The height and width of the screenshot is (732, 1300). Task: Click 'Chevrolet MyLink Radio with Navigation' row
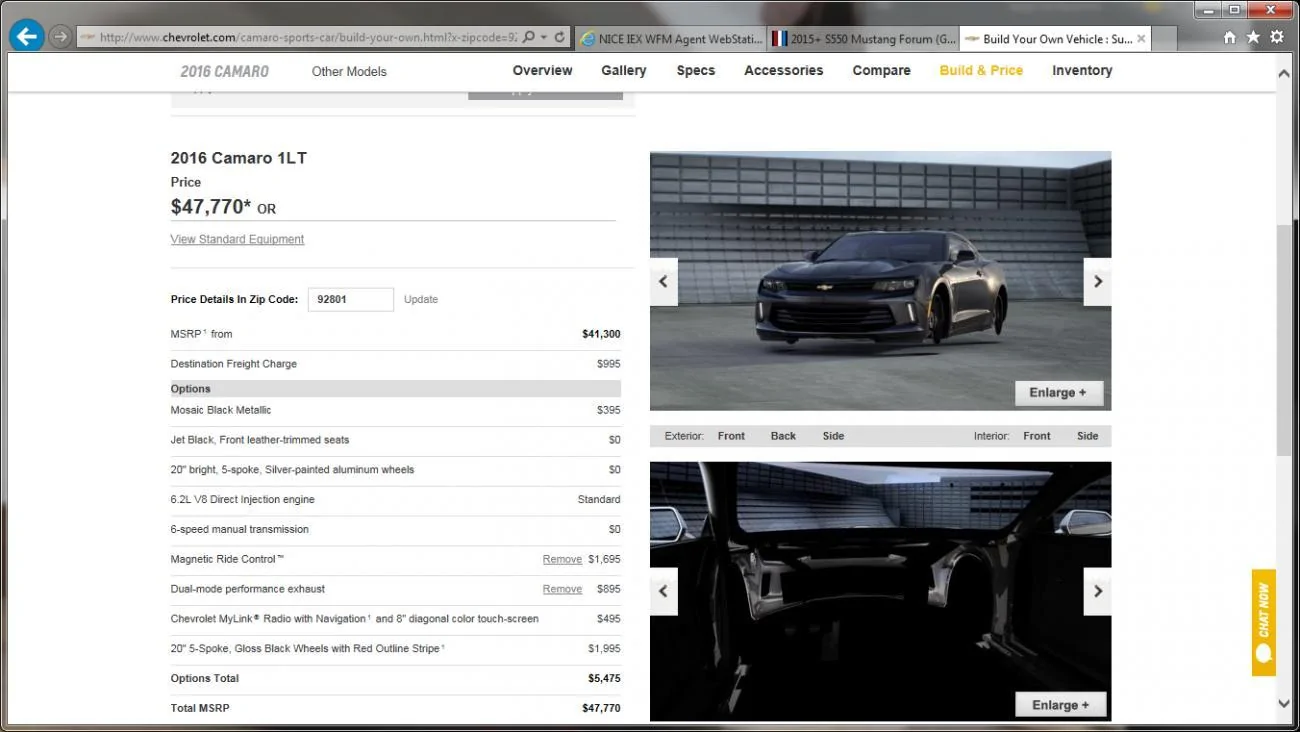click(x=395, y=619)
